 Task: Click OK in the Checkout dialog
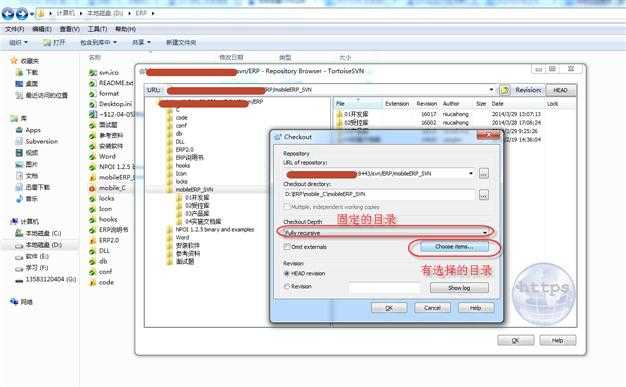click(389, 308)
